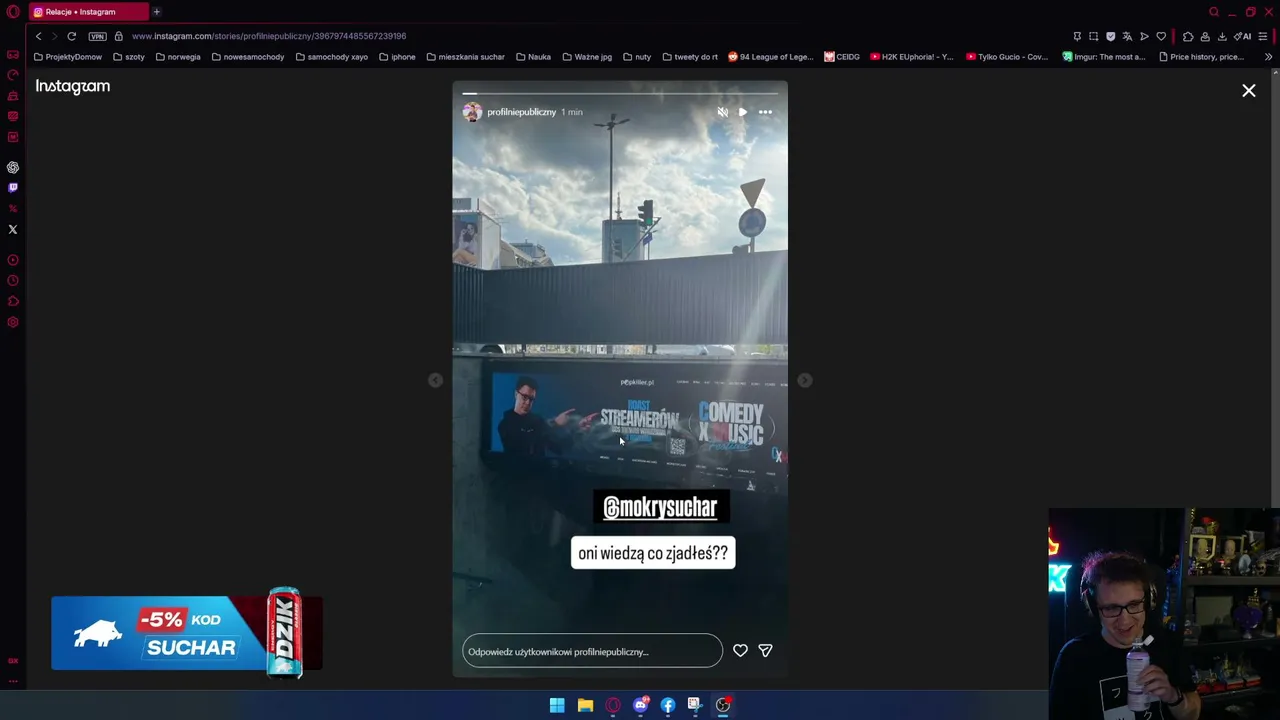This screenshot has height=720, width=1280.
Task: Open the Easy Setup sliders icon
Action: [1263, 36]
